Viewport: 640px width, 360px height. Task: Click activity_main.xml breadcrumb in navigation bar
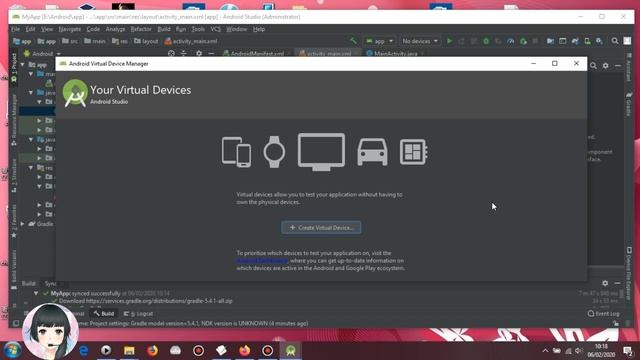click(x=191, y=41)
